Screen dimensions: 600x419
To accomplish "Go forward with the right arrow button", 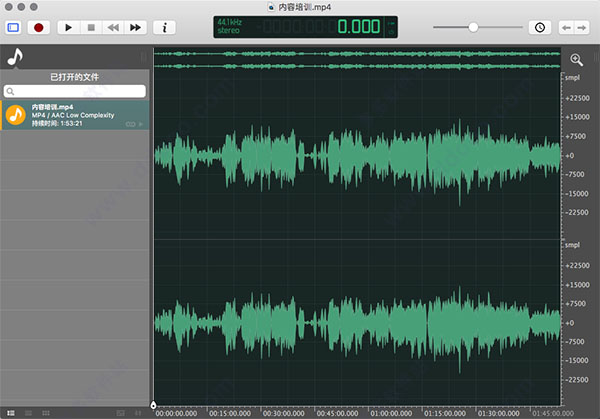I will [x=582, y=28].
